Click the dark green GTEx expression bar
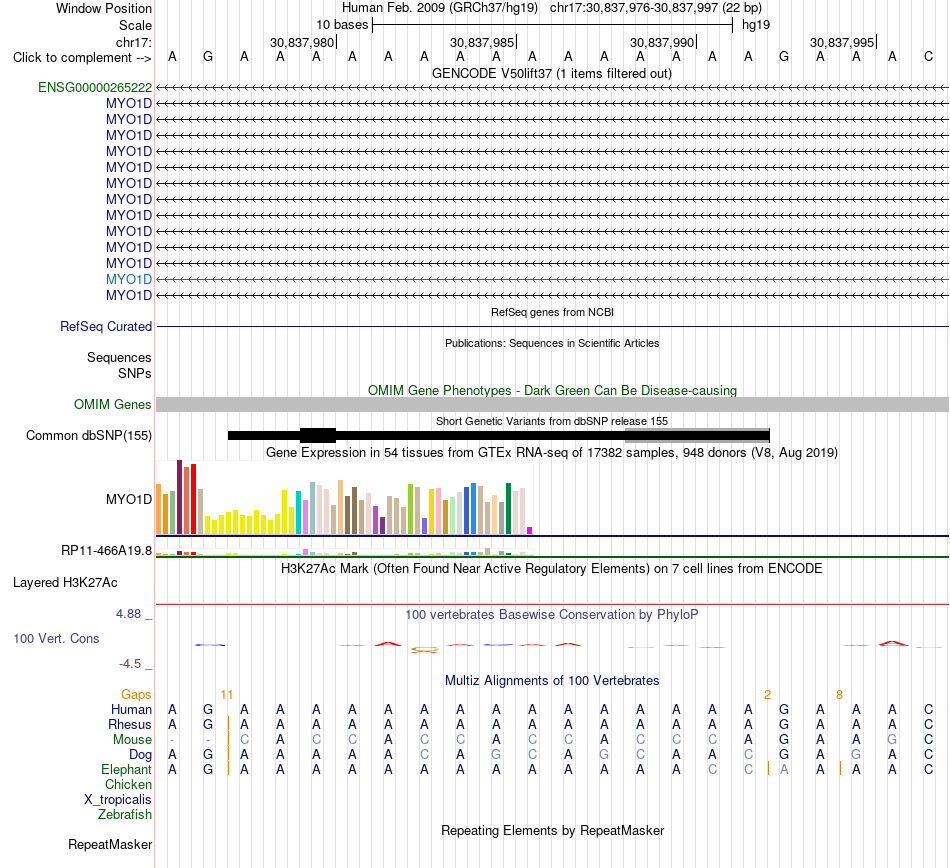The height and width of the screenshot is (868, 950). [508, 508]
